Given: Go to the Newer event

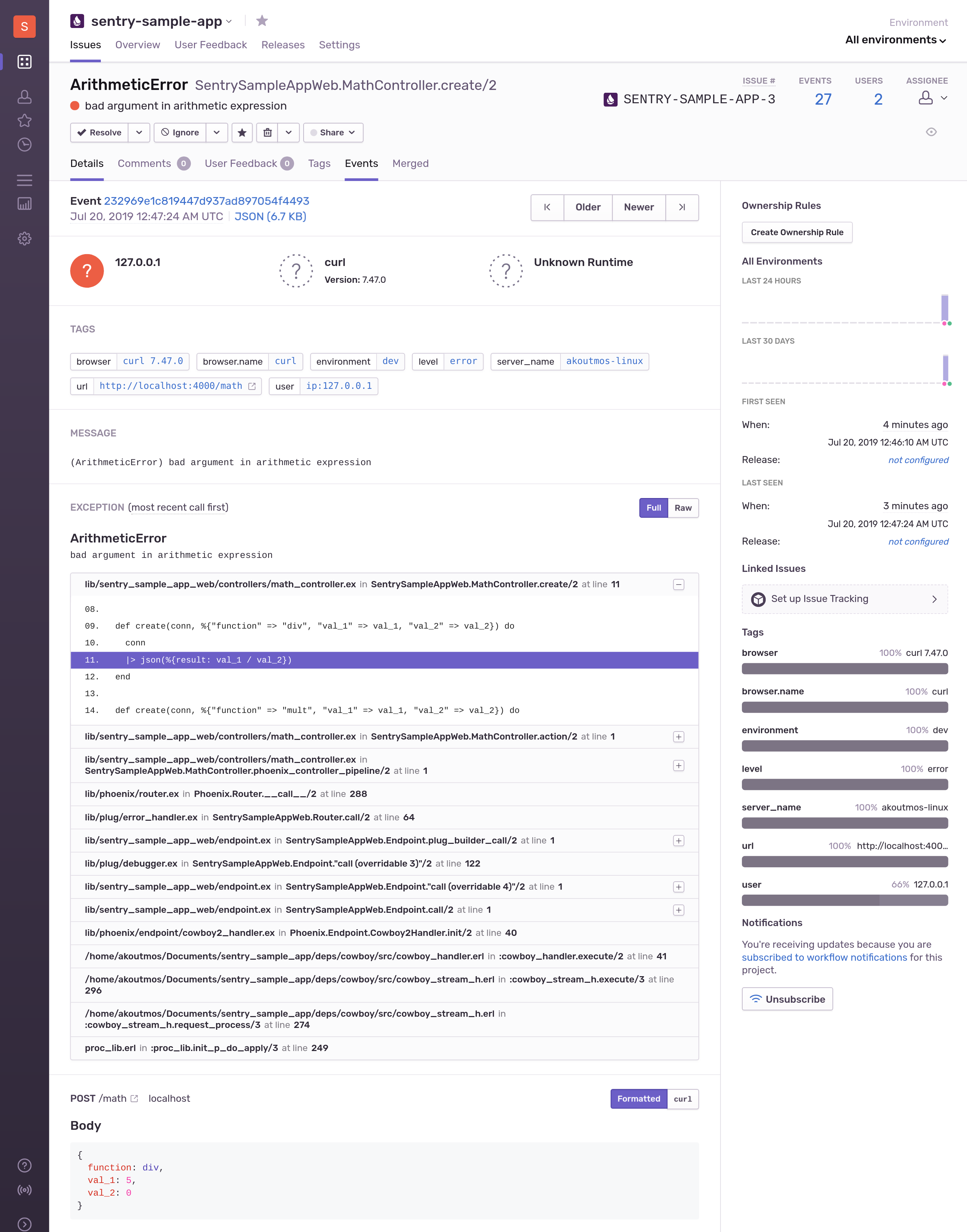Looking at the screenshot, I should click(639, 207).
